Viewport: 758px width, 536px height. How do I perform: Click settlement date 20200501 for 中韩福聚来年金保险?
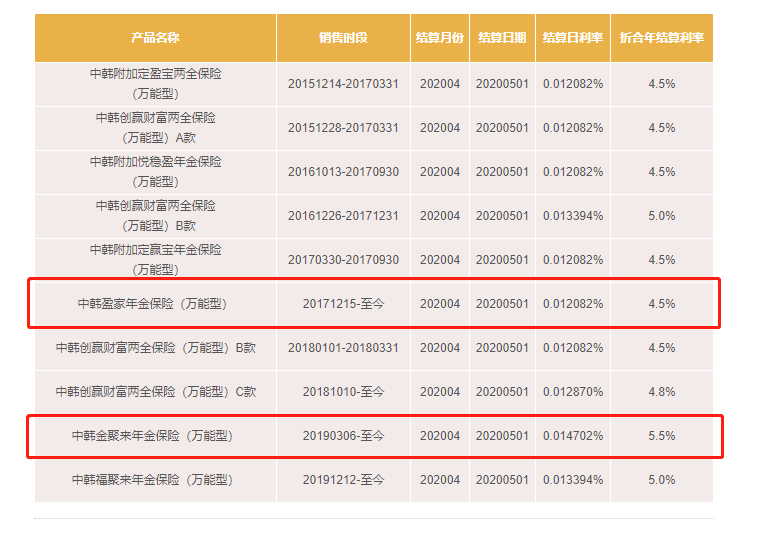point(502,479)
